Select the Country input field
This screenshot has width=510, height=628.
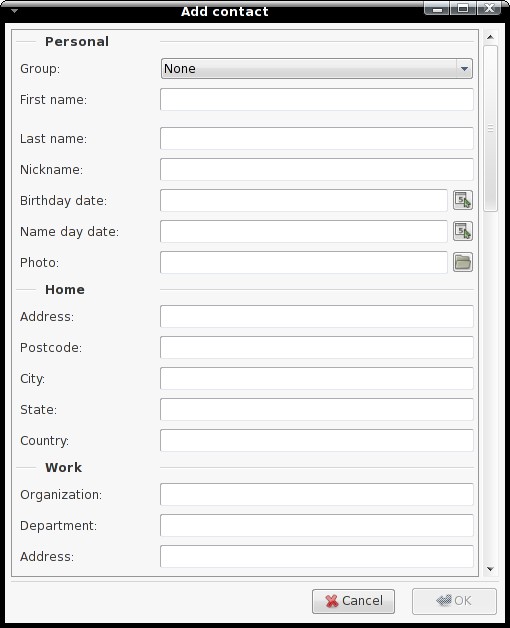tap(316, 440)
